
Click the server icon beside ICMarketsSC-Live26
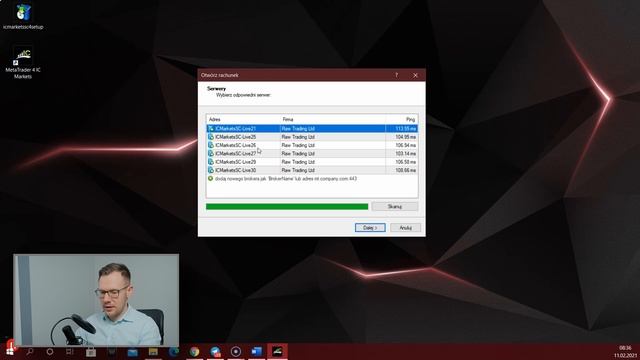click(x=211, y=145)
